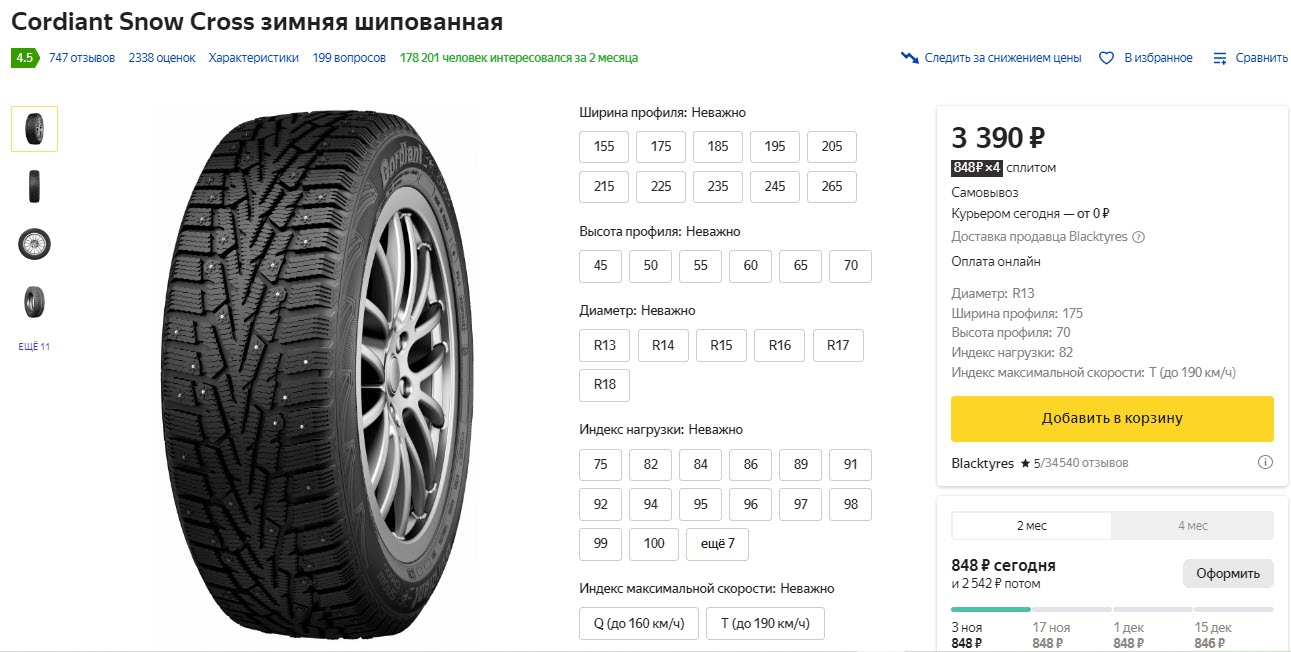Select width 175 in Ширина профиля

[660, 146]
